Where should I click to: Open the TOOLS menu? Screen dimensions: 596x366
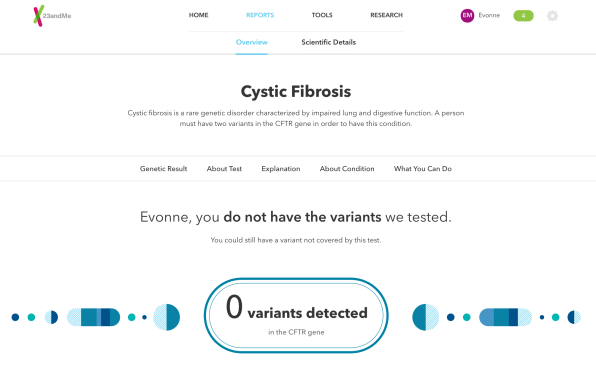tap(322, 15)
